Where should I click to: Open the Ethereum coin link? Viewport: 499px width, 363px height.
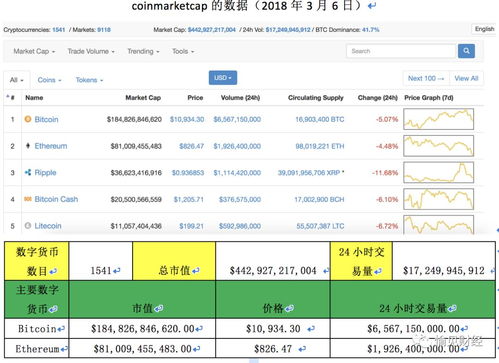coord(51,146)
